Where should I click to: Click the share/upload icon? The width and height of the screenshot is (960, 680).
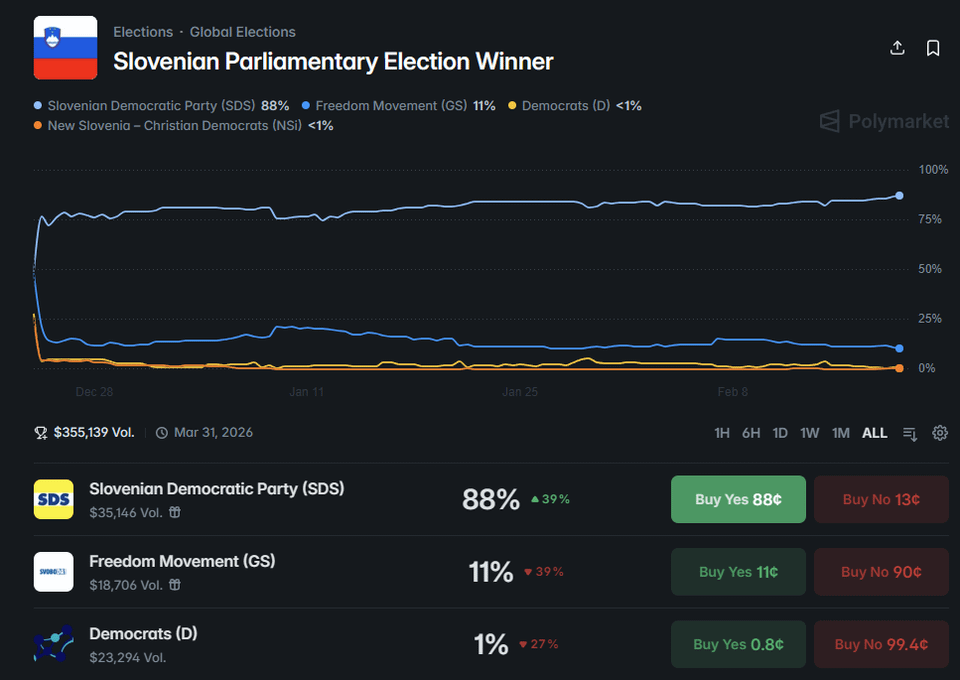click(897, 48)
